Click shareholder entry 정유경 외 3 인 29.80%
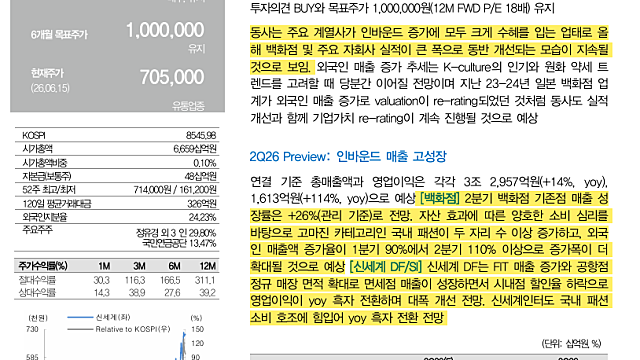 pos(176,233)
